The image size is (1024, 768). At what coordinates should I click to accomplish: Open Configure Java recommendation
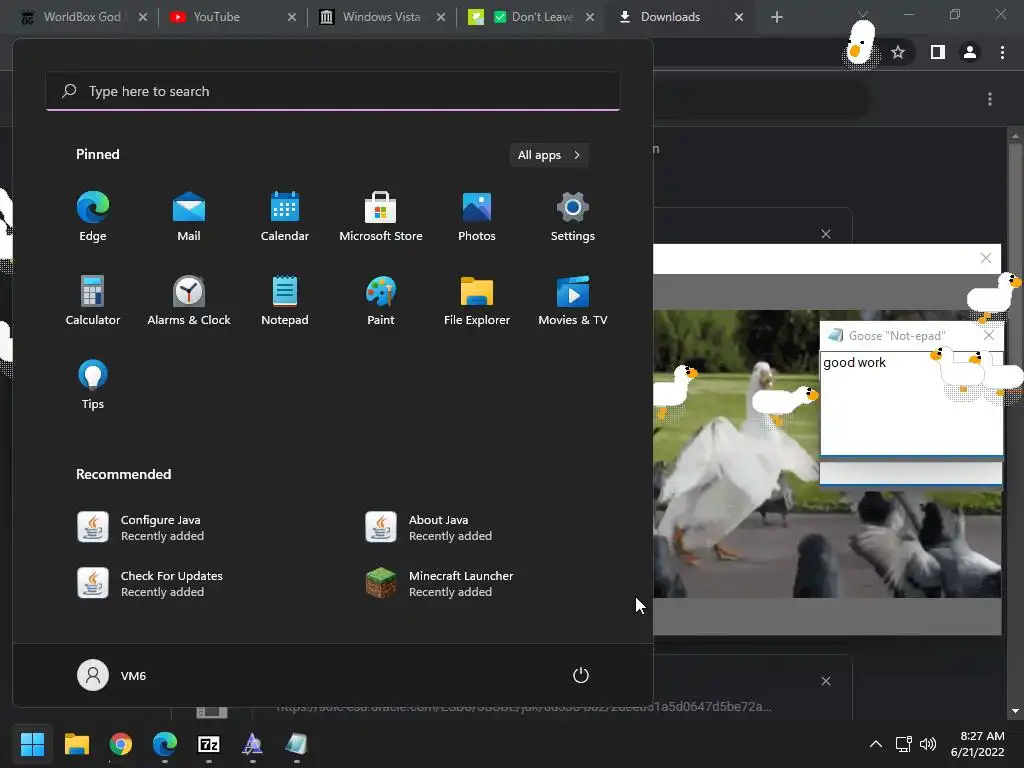pos(140,527)
